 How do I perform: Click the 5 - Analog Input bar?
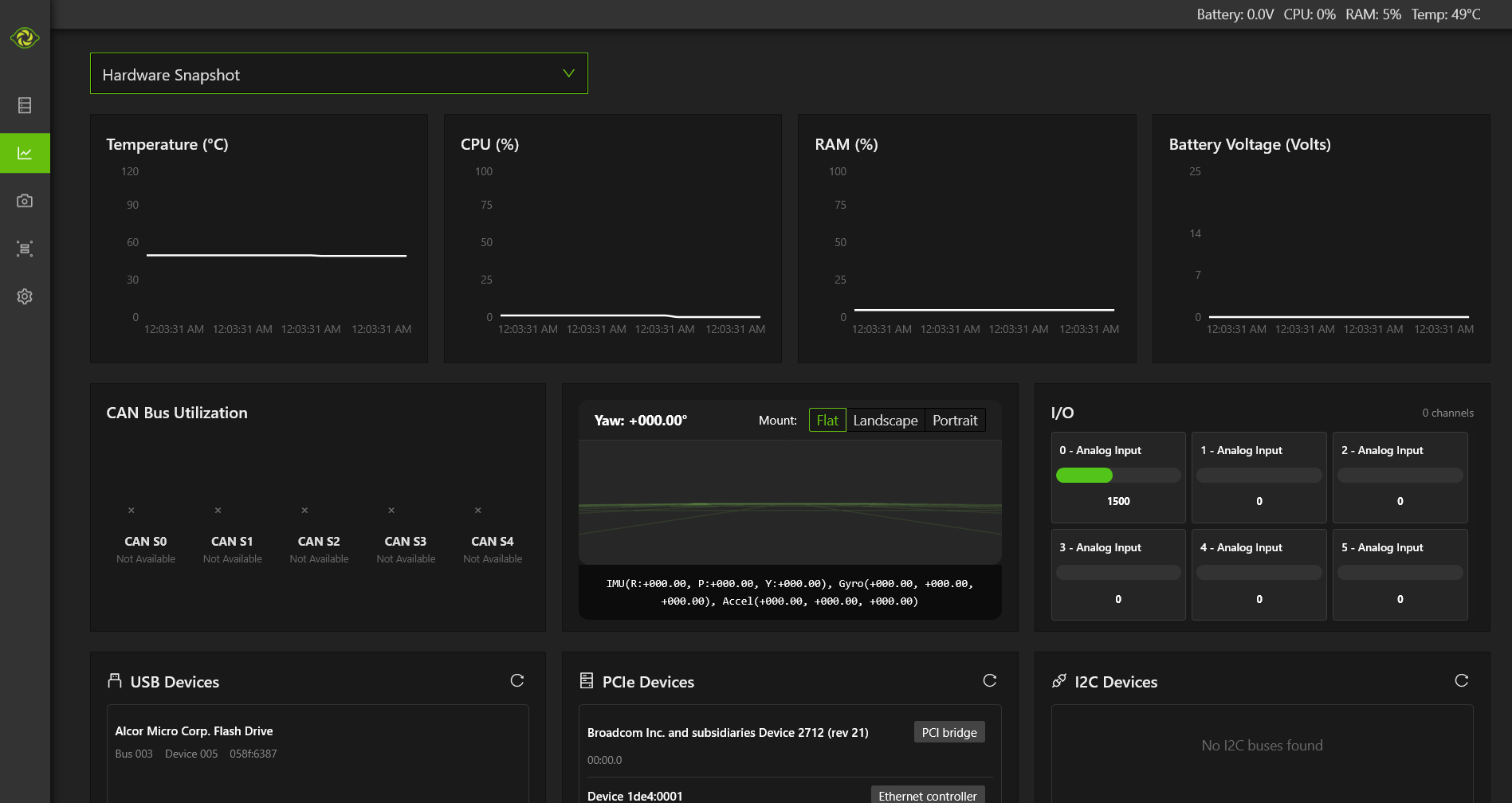point(1400,573)
